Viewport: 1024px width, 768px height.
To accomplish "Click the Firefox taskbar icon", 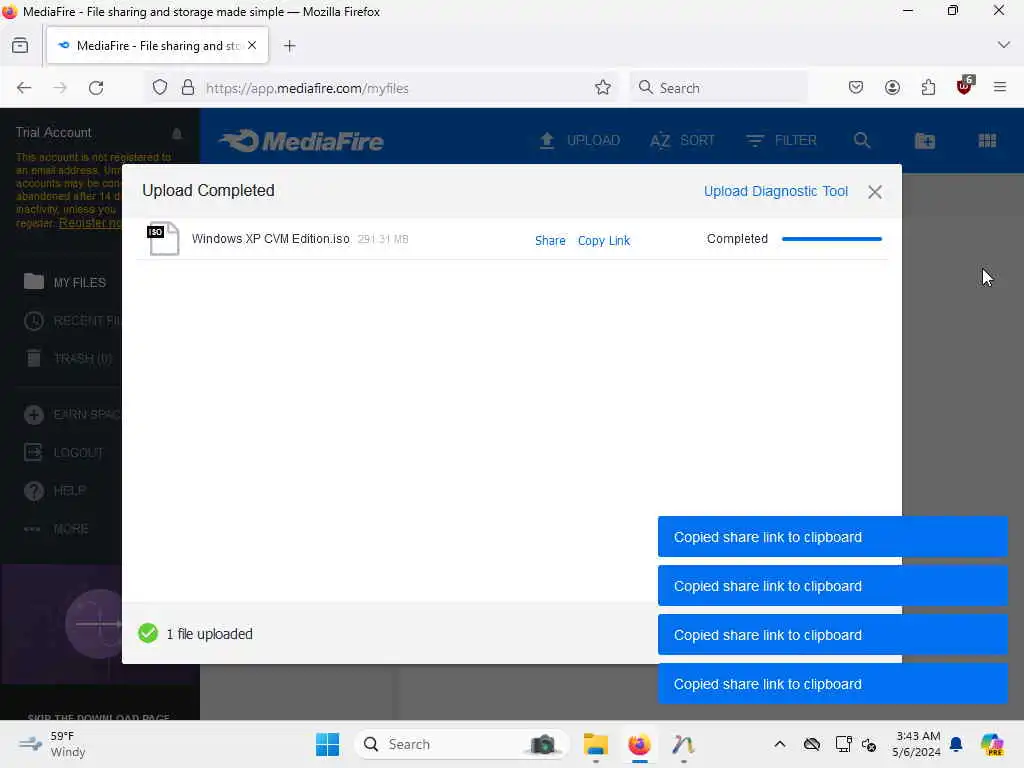I will coord(639,744).
